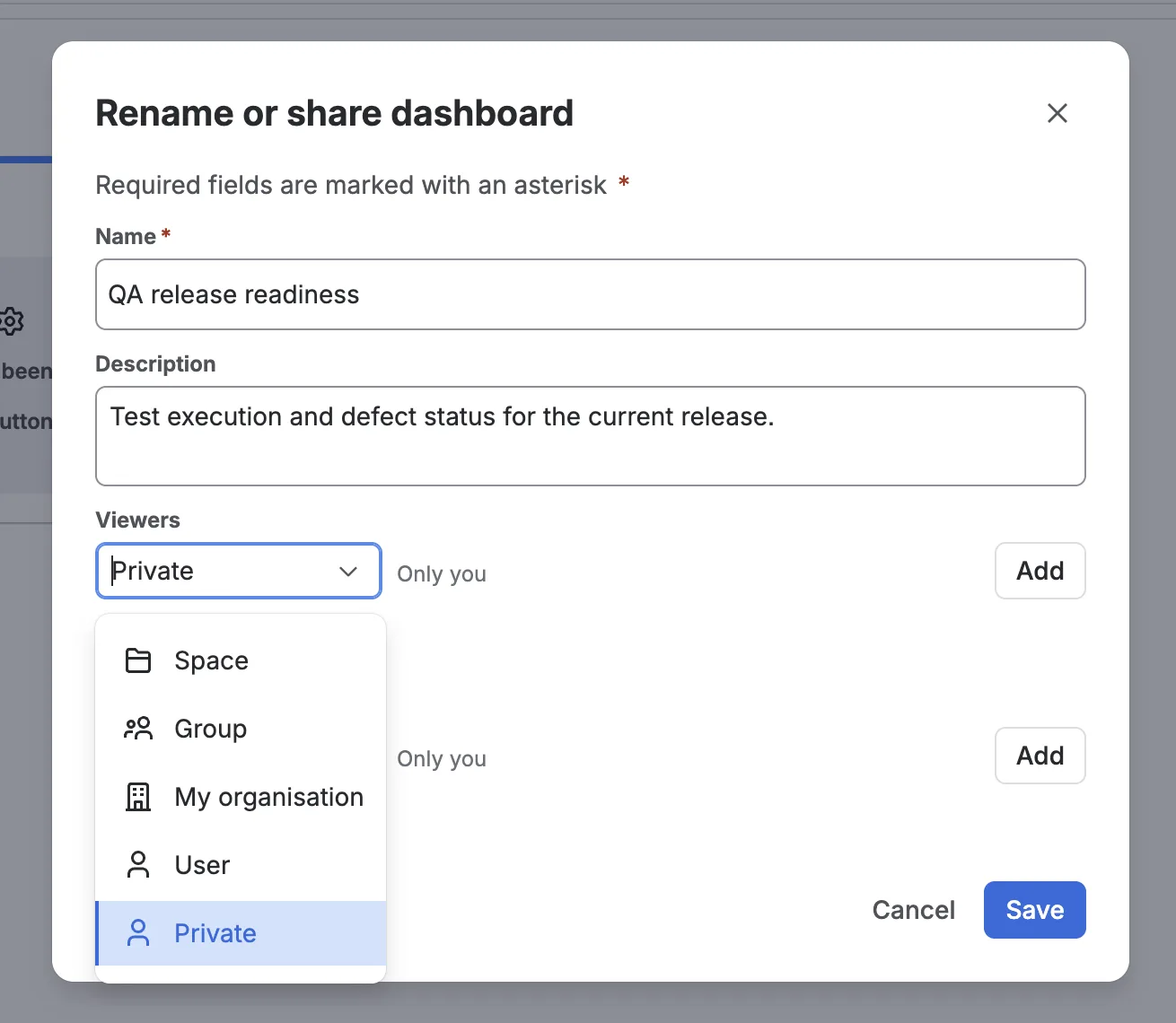Click the Required fields are marked notice

point(362,185)
